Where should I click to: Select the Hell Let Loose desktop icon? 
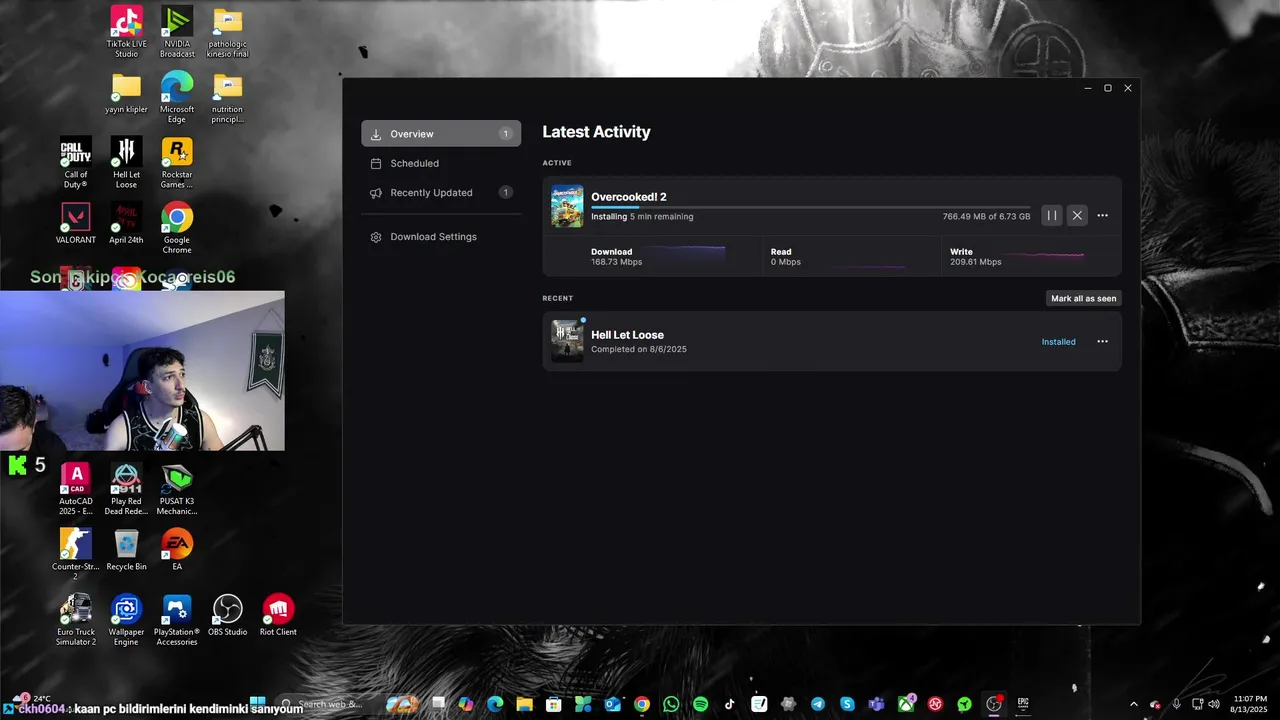click(126, 163)
